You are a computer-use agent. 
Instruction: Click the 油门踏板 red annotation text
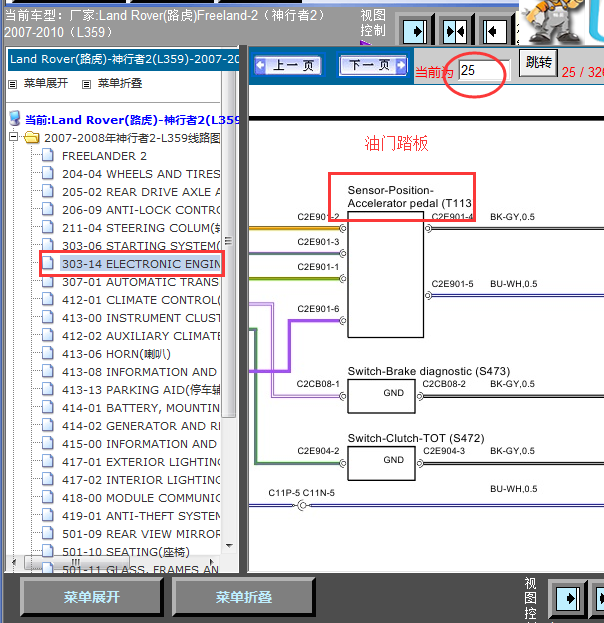[396, 143]
